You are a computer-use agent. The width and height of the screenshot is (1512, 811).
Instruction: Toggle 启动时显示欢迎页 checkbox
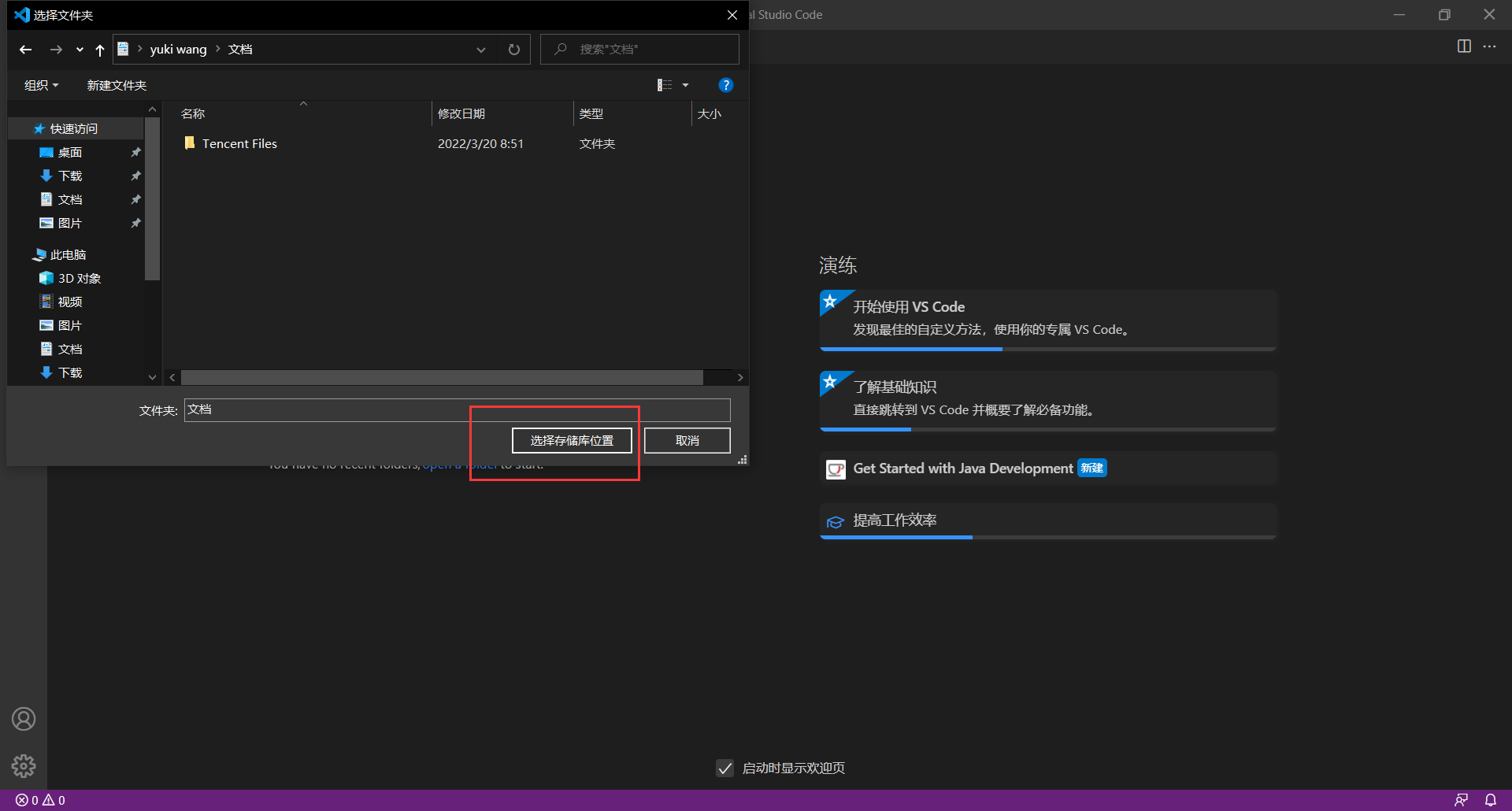[x=725, y=768]
